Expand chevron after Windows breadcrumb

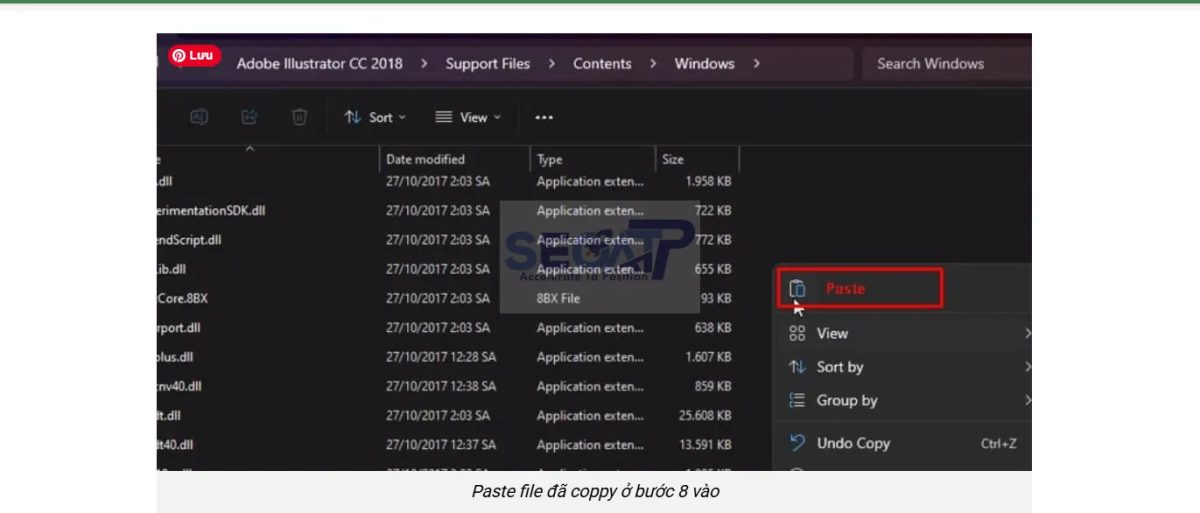(756, 63)
